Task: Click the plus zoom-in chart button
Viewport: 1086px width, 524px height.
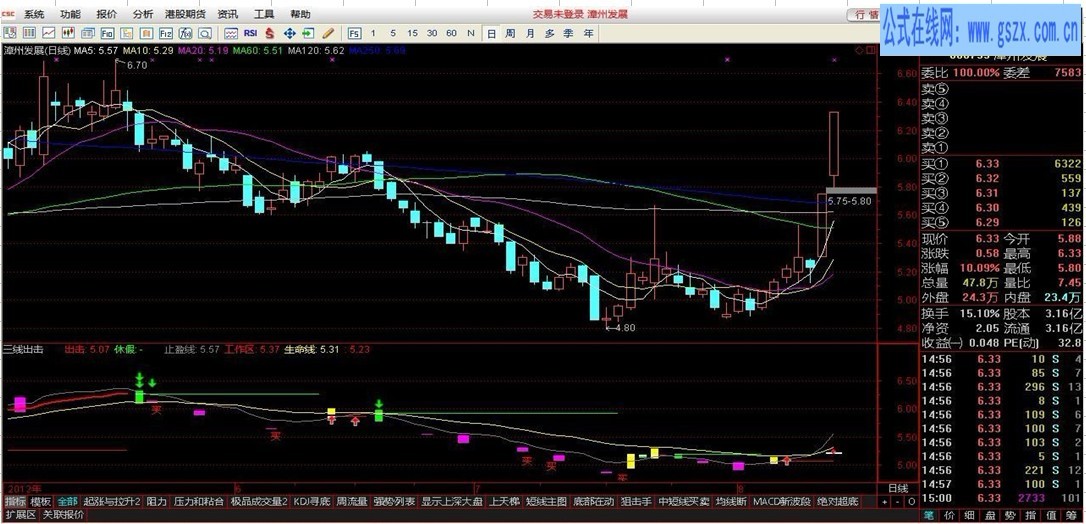Action: pyautogui.click(x=885, y=501)
